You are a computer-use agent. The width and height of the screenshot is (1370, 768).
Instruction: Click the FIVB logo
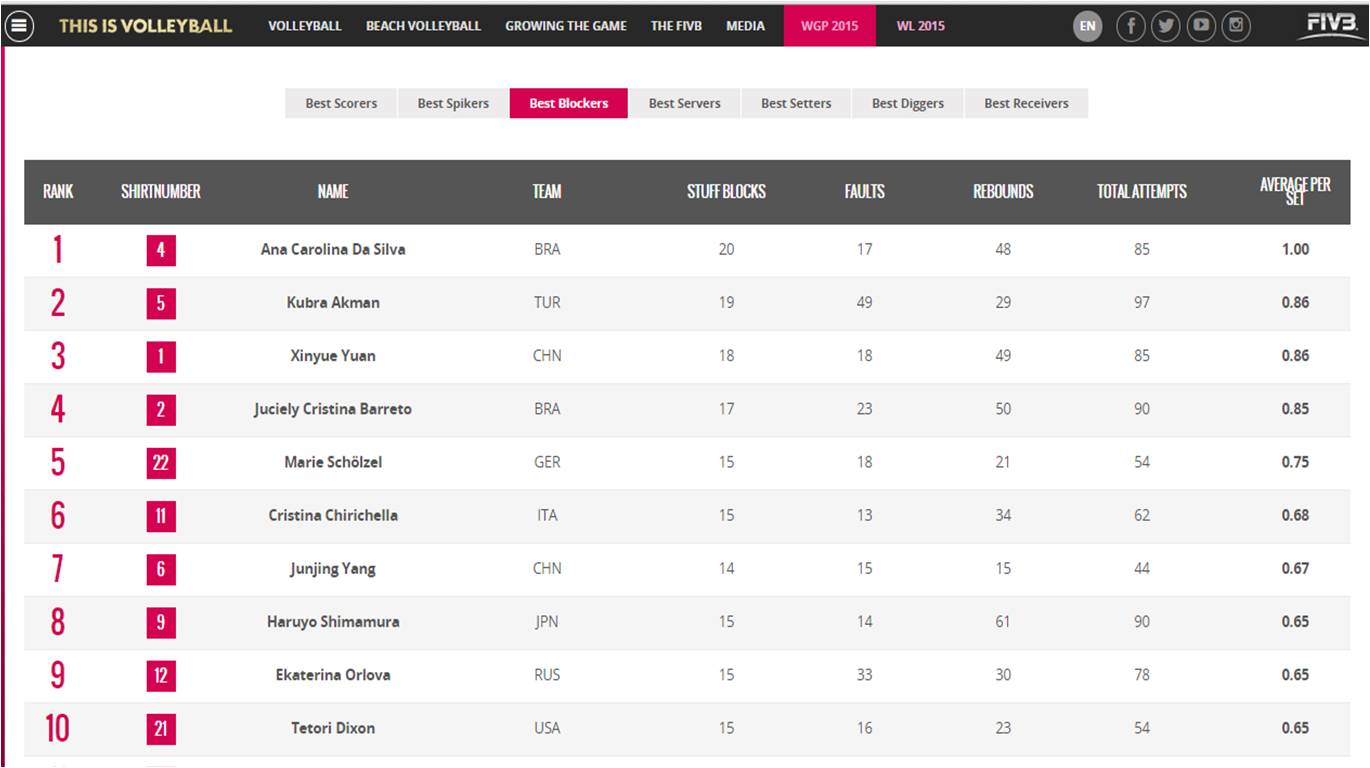1331,26
